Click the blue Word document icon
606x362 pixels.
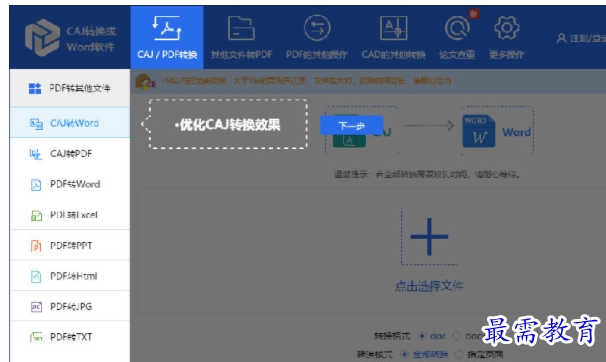pyautogui.click(x=479, y=131)
